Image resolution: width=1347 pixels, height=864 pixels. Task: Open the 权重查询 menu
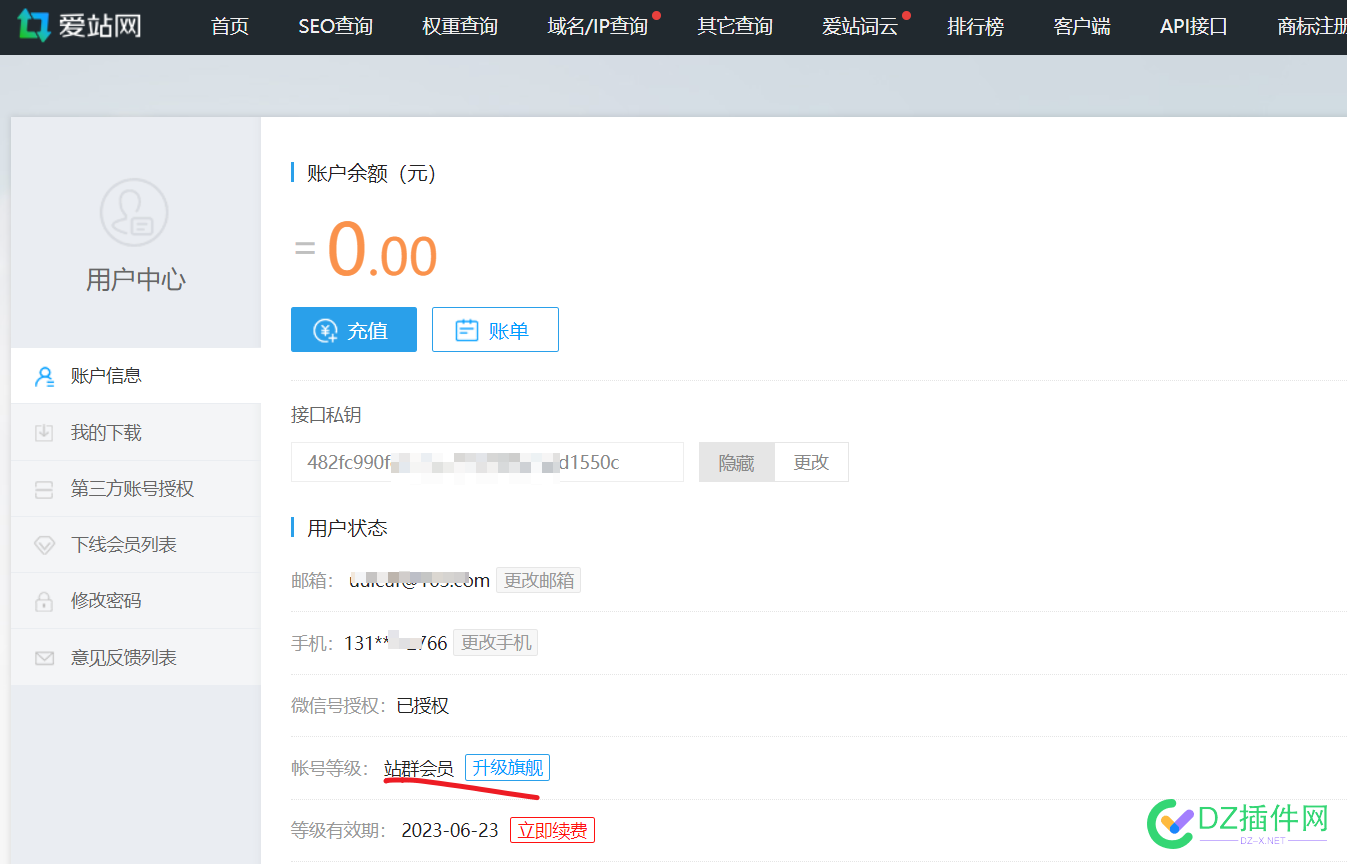click(460, 27)
